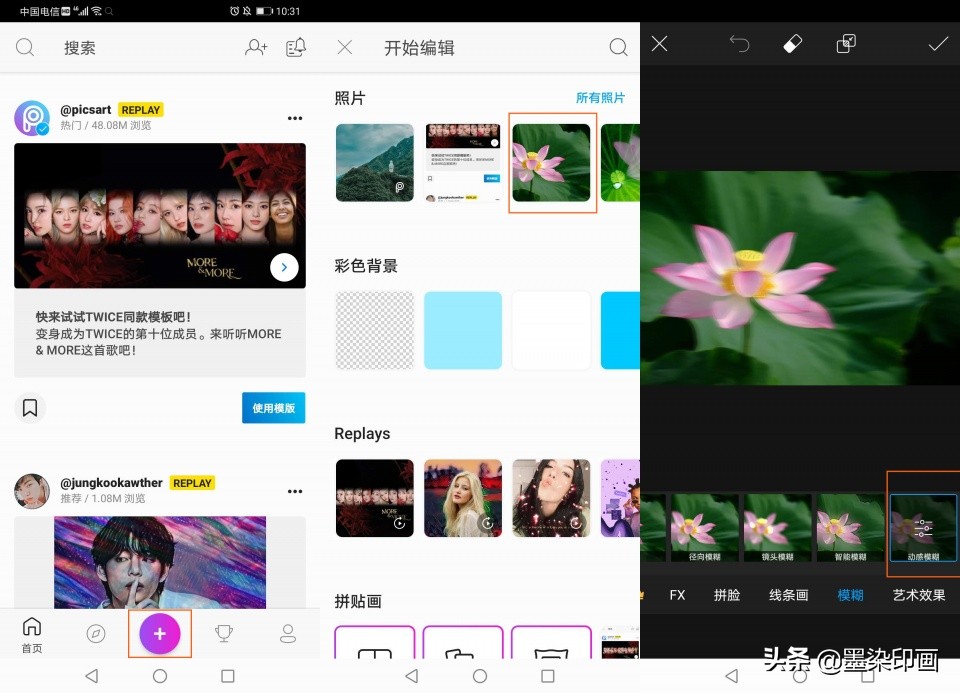Open the notifications bell icon

click(296, 47)
